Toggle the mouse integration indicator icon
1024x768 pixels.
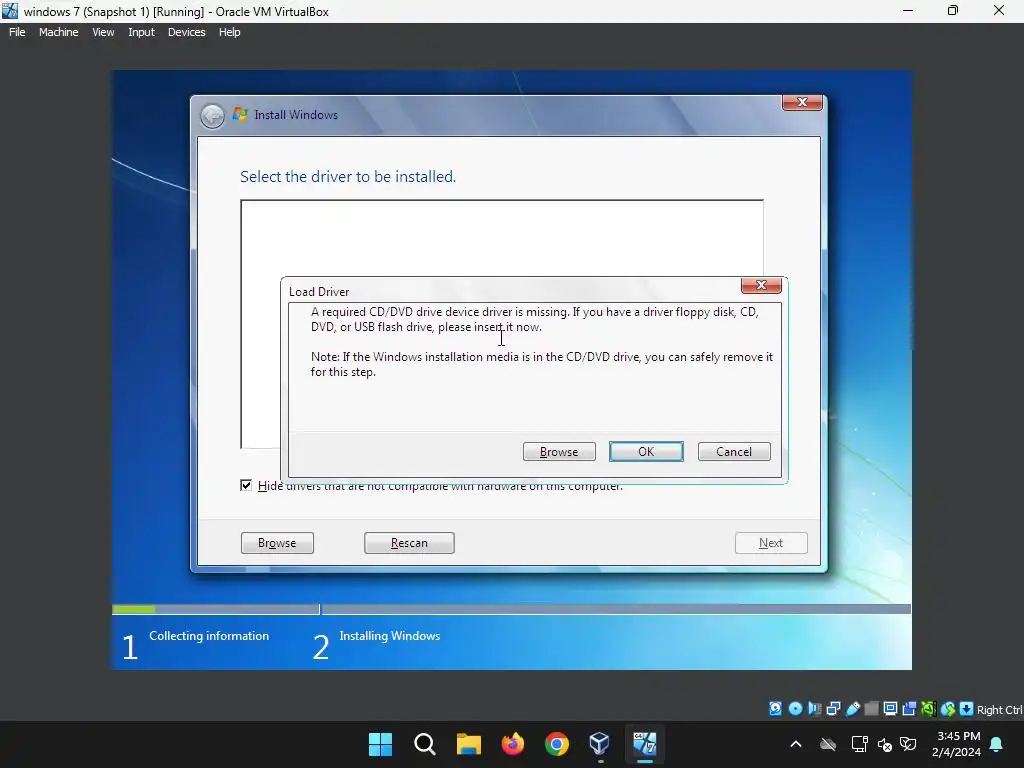[x=948, y=709]
